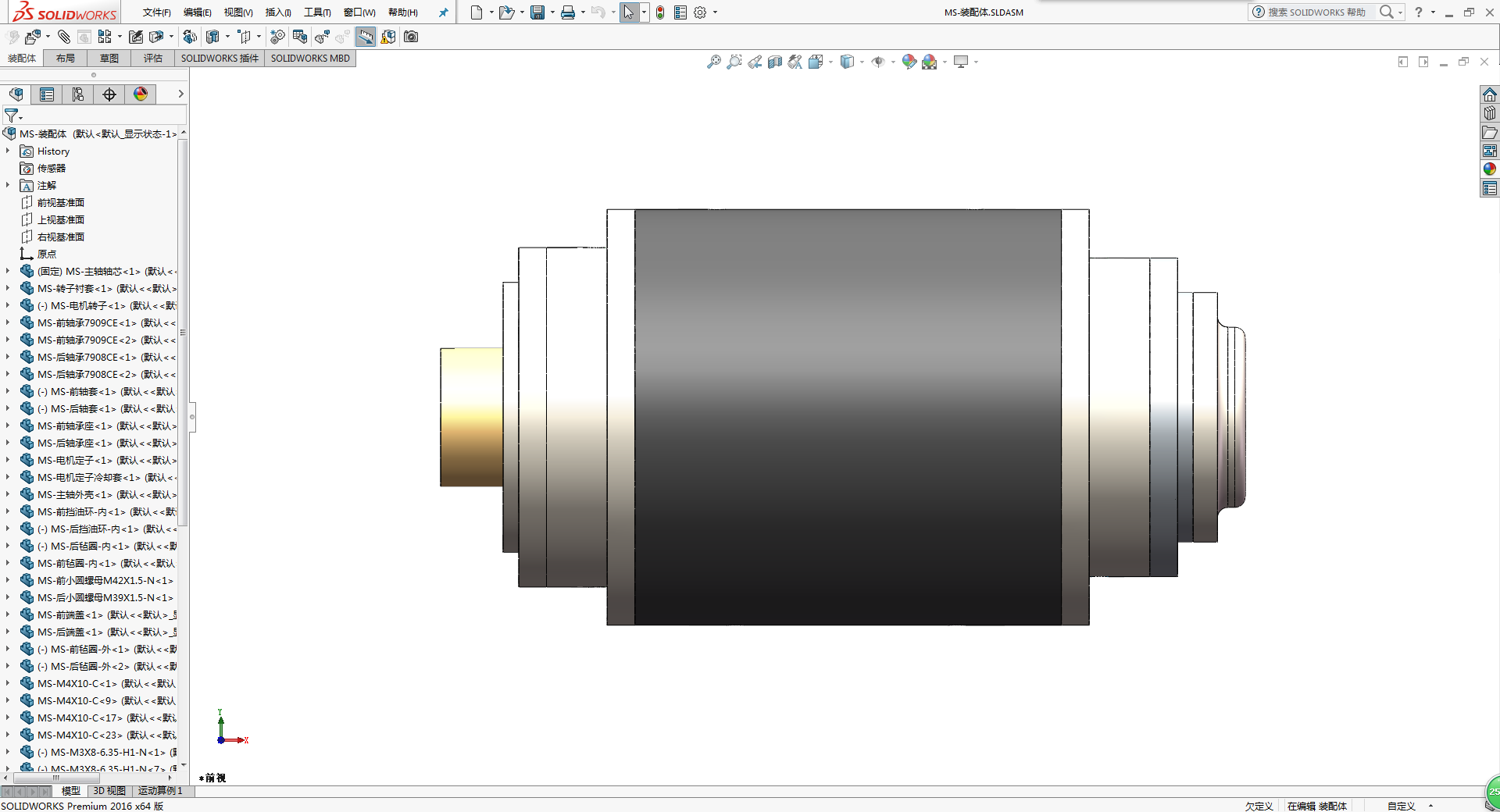Toggle Hide/Show Items eye icon

click(878, 62)
